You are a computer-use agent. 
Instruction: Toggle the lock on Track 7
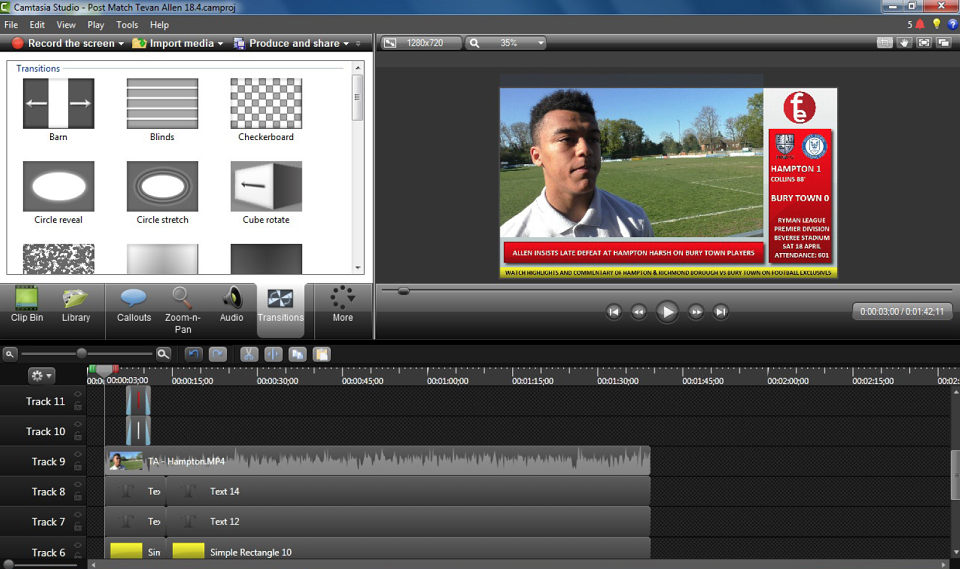pos(78,526)
